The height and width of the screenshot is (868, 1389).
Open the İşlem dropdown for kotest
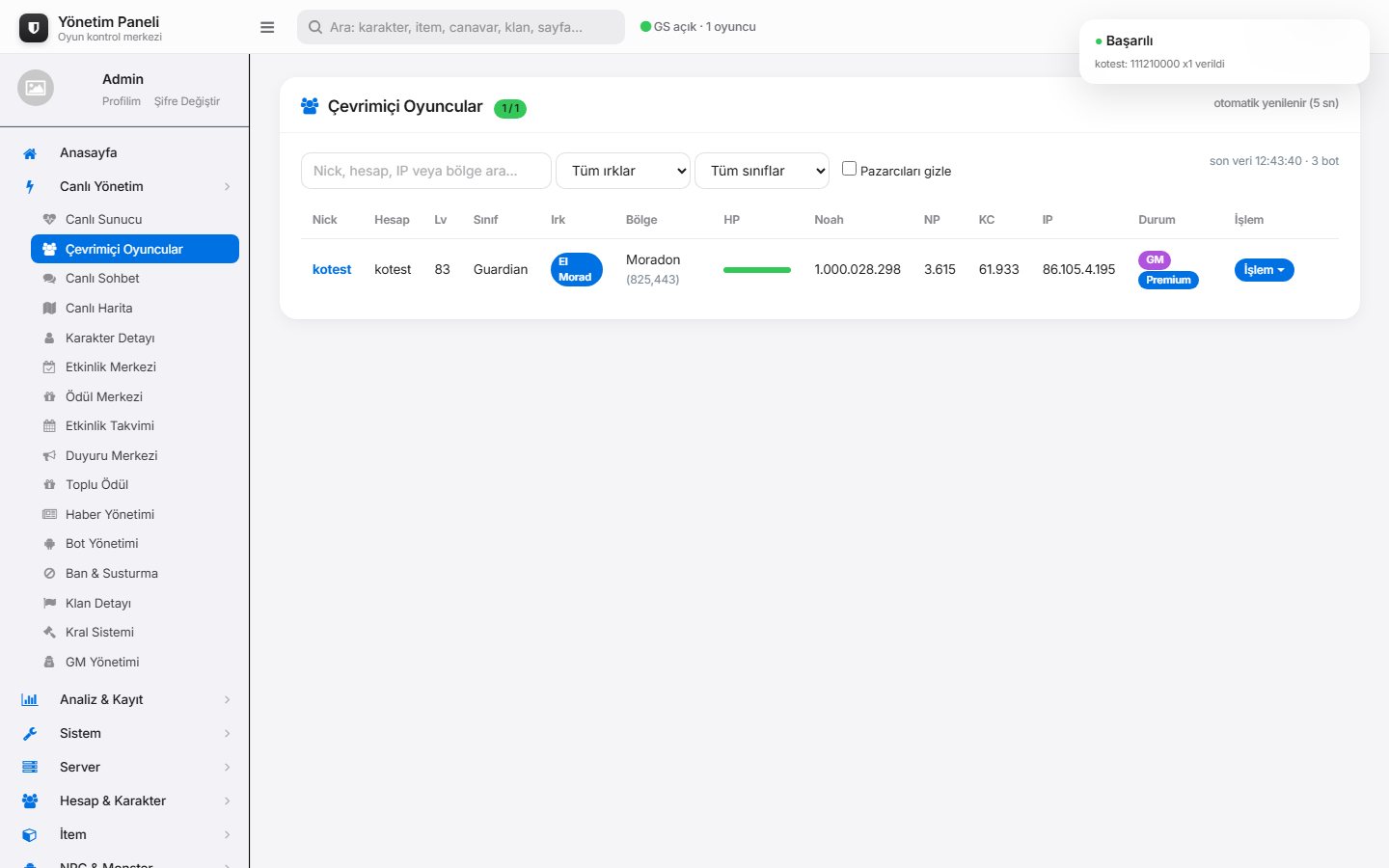click(1264, 270)
